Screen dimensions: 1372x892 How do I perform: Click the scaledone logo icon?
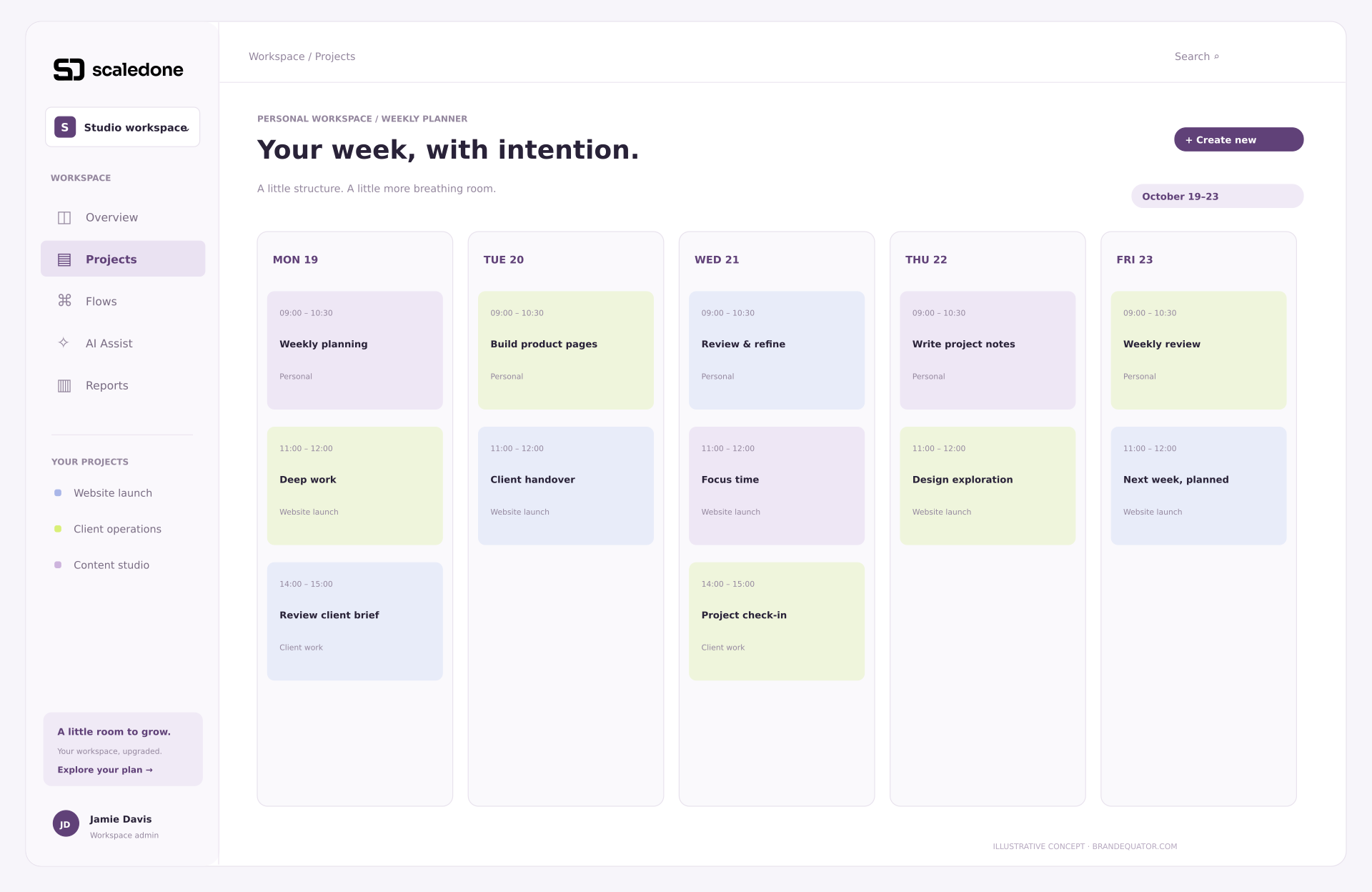(69, 69)
